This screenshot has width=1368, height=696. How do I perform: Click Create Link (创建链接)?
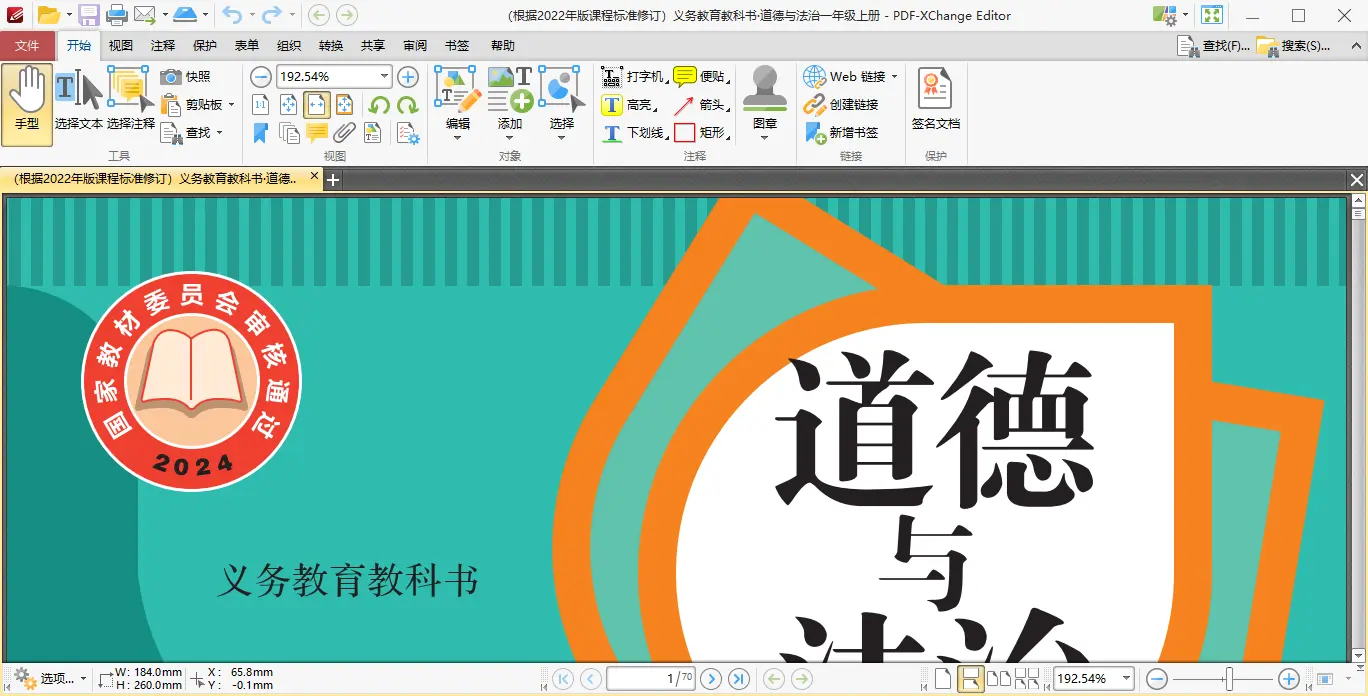pyautogui.click(x=841, y=105)
